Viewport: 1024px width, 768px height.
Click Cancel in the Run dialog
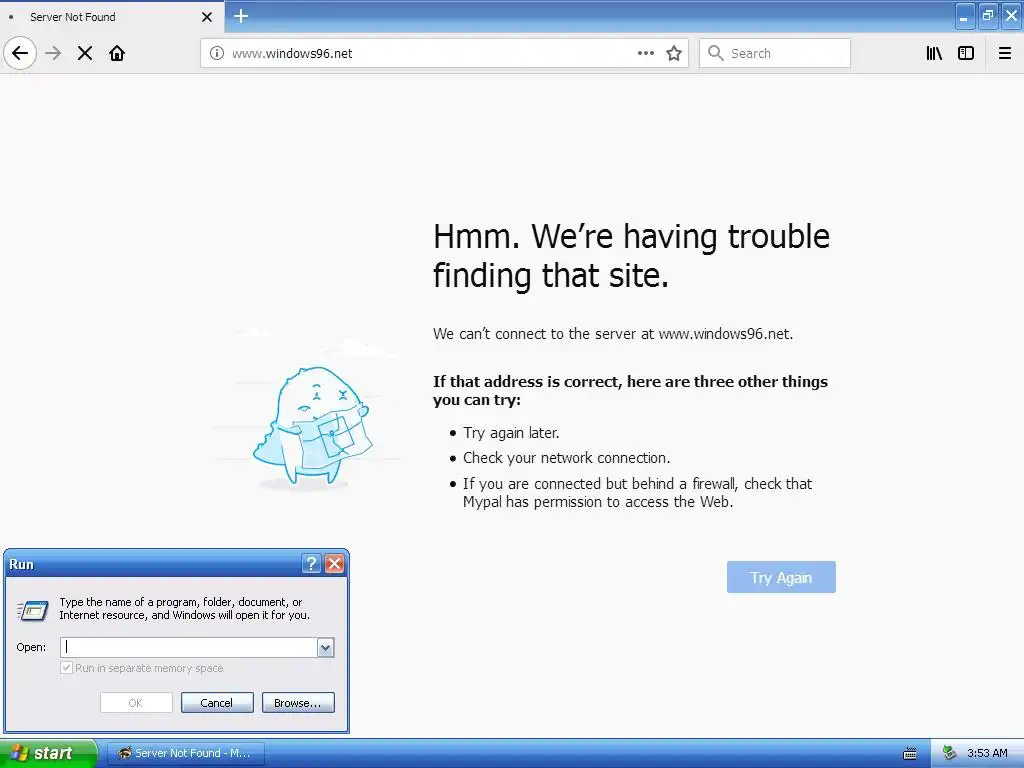click(217, 703)
